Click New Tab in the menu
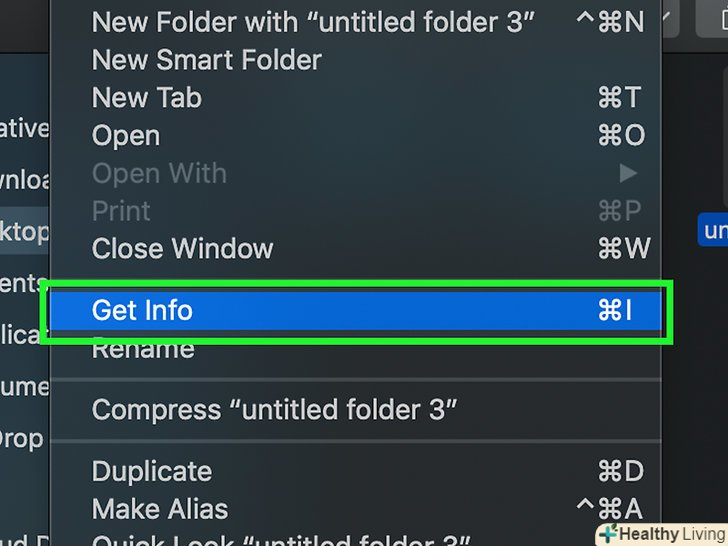 (147, 98)
